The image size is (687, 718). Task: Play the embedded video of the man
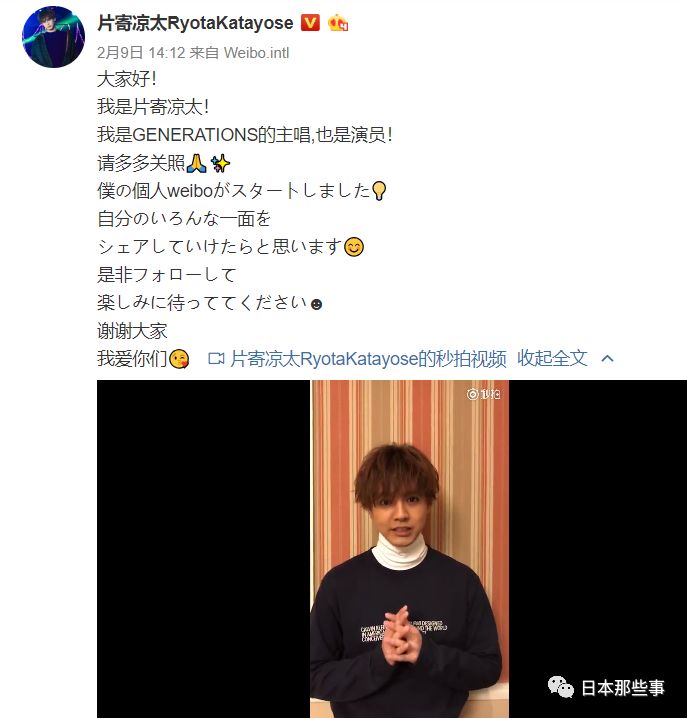point(410,549)
